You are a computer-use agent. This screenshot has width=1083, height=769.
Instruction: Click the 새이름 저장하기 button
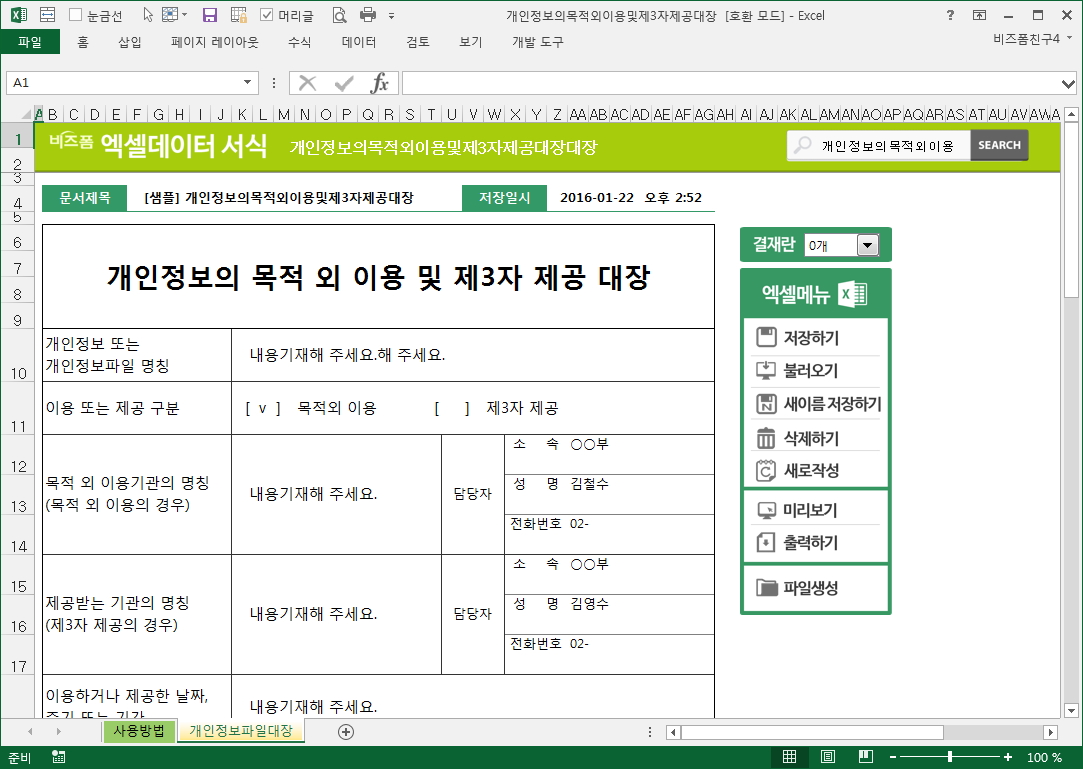pyautogui.click(x=817, y=405)
